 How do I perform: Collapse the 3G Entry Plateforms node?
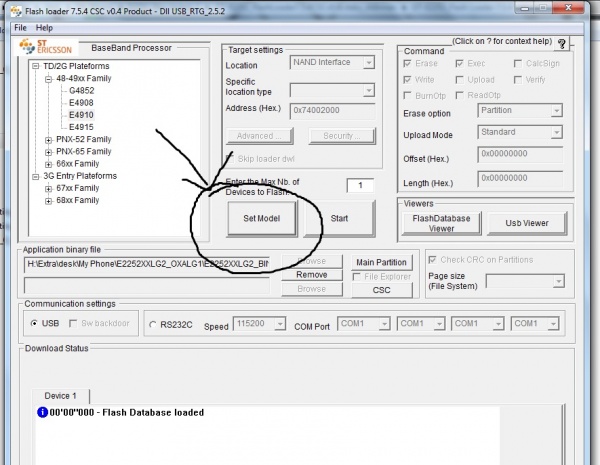point(36,176)
